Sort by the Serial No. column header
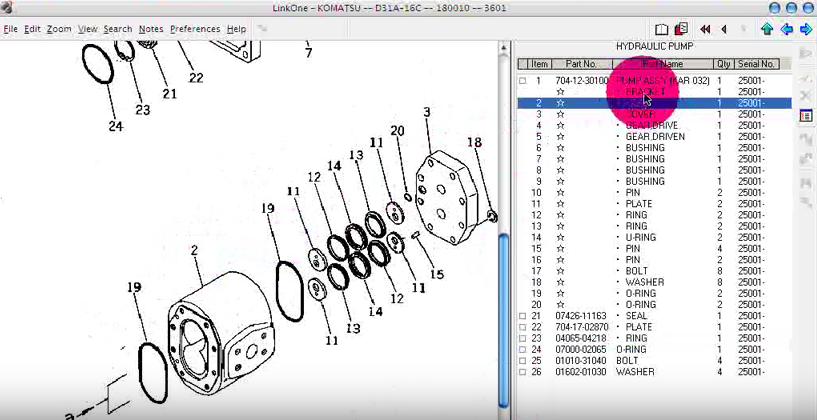 (x=757, y=64)
